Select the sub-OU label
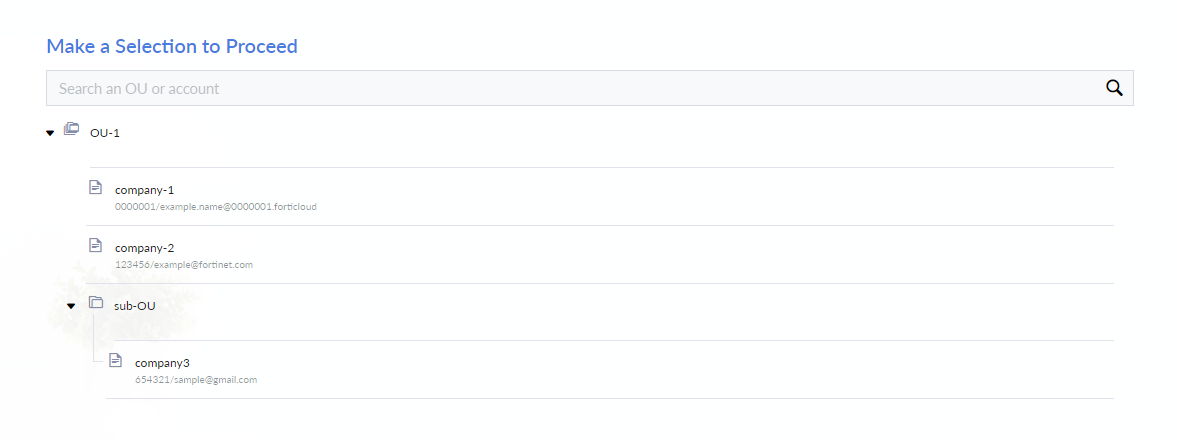Image resolution: width=1177 pixels, height=440 pixels. coord(135,306)
